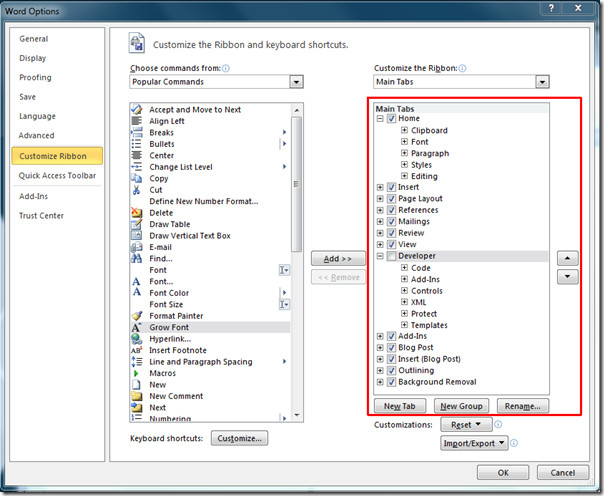
Task: Uncheck the Home tab checkbox
Action: 391,118
